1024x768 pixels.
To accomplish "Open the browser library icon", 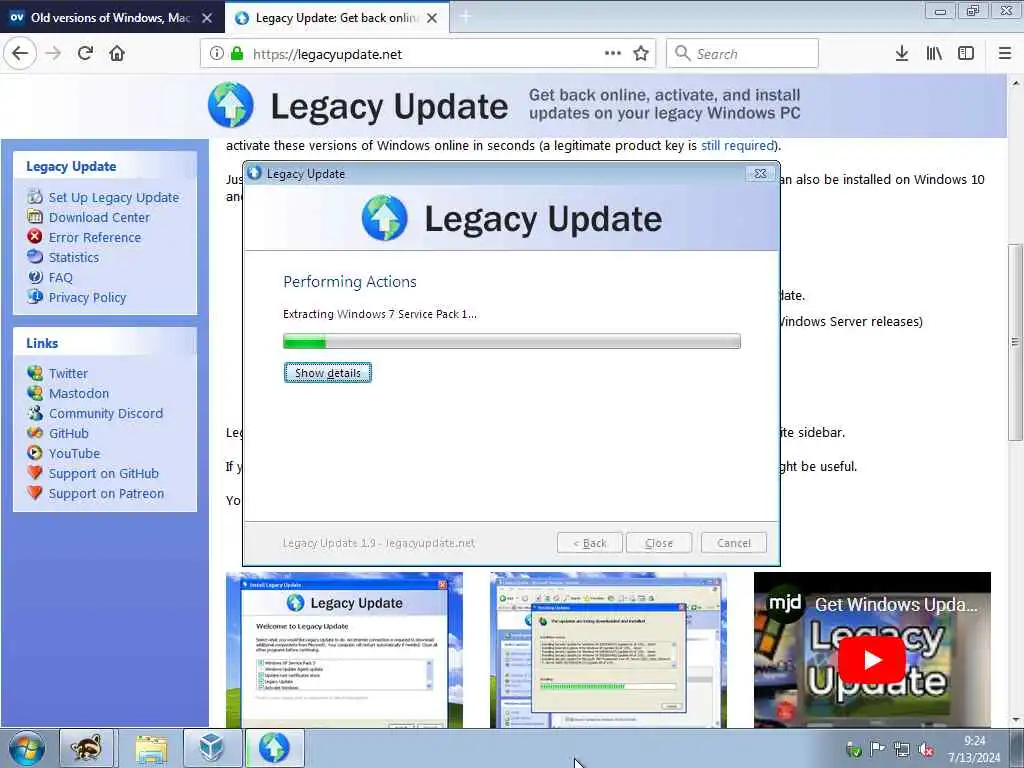I will (x=934, y=54).
